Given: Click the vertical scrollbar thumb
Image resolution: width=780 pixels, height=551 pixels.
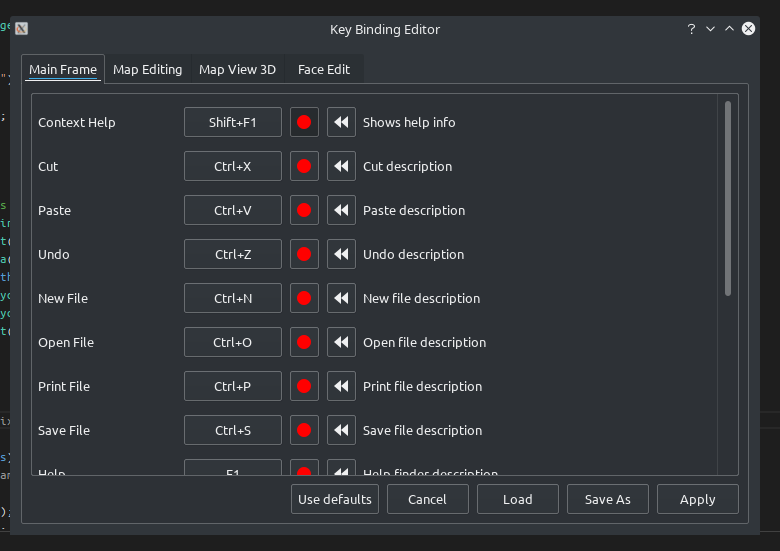Looking at the screenshot, I should 728,198.
